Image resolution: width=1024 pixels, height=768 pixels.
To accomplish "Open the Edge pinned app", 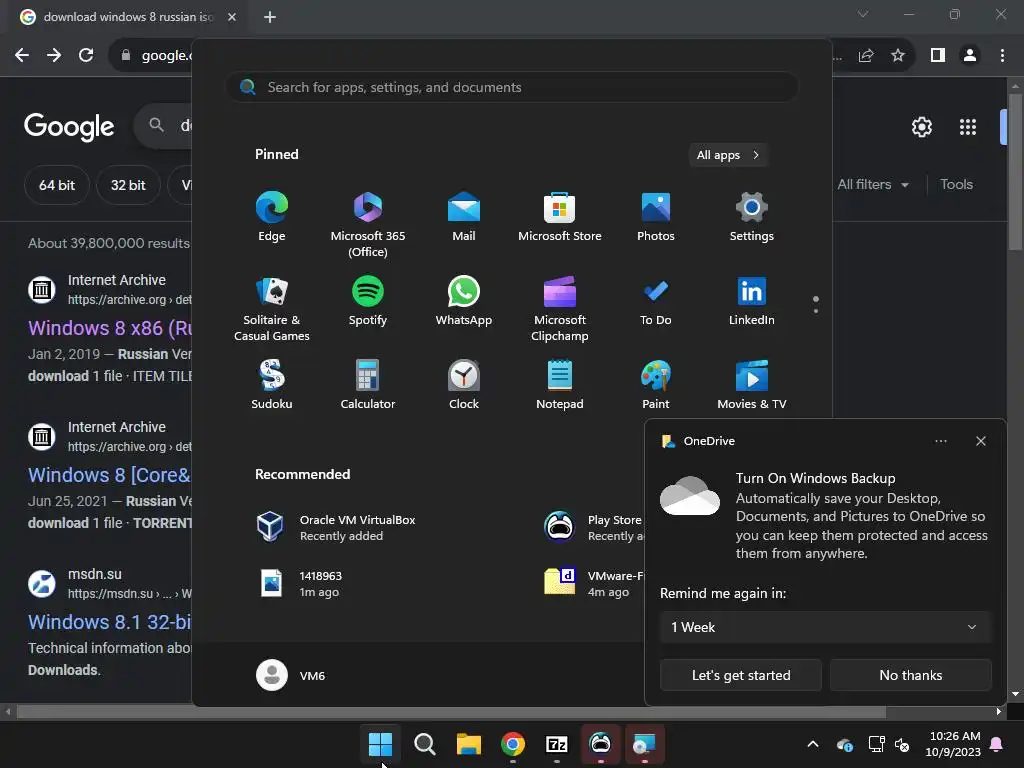I will click(x=272, y=217).
